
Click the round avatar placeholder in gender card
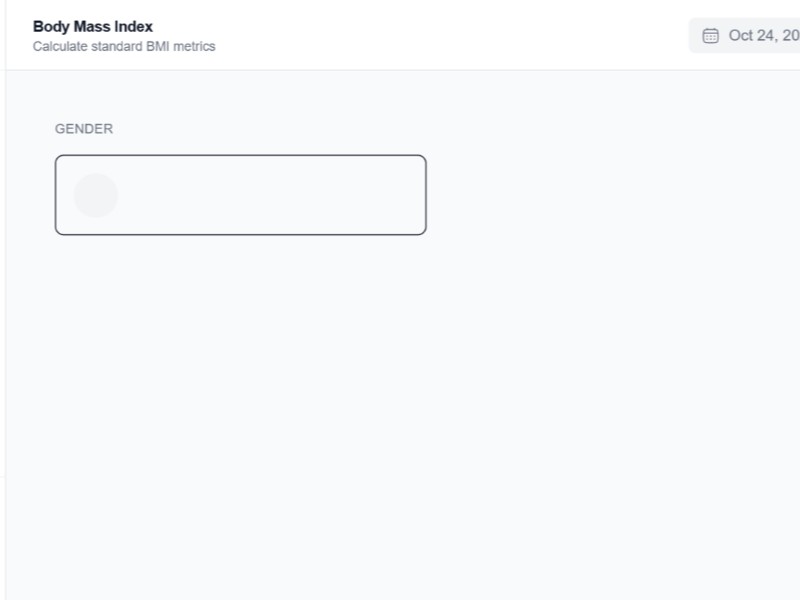(96, 195)
